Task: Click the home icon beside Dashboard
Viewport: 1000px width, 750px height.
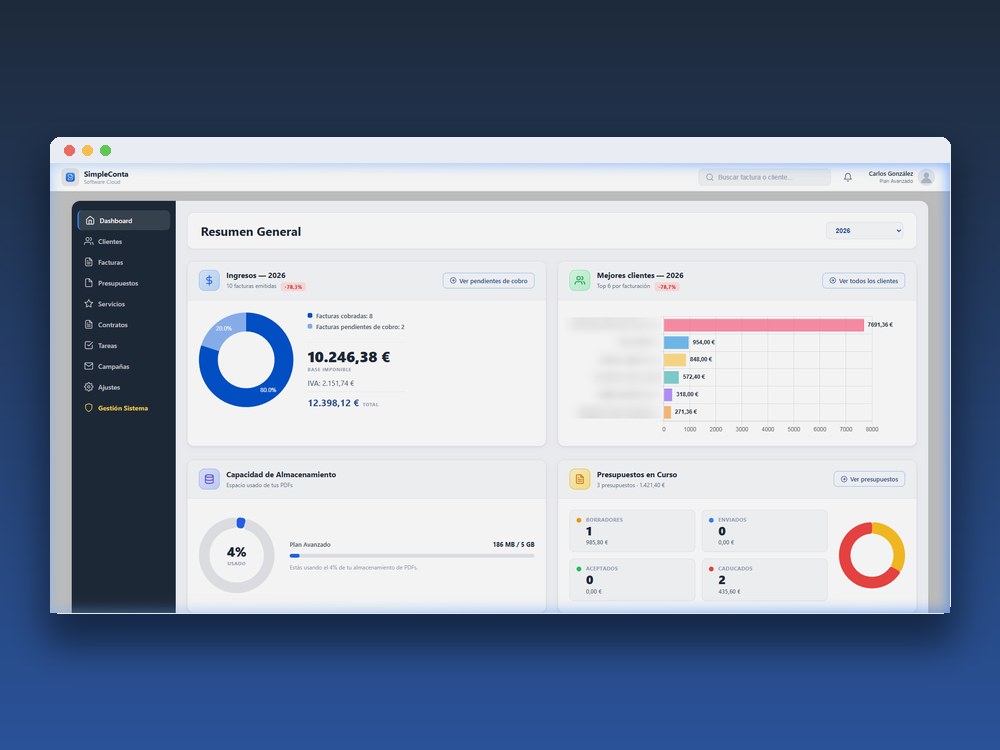Action: click(x=90, y=221)
